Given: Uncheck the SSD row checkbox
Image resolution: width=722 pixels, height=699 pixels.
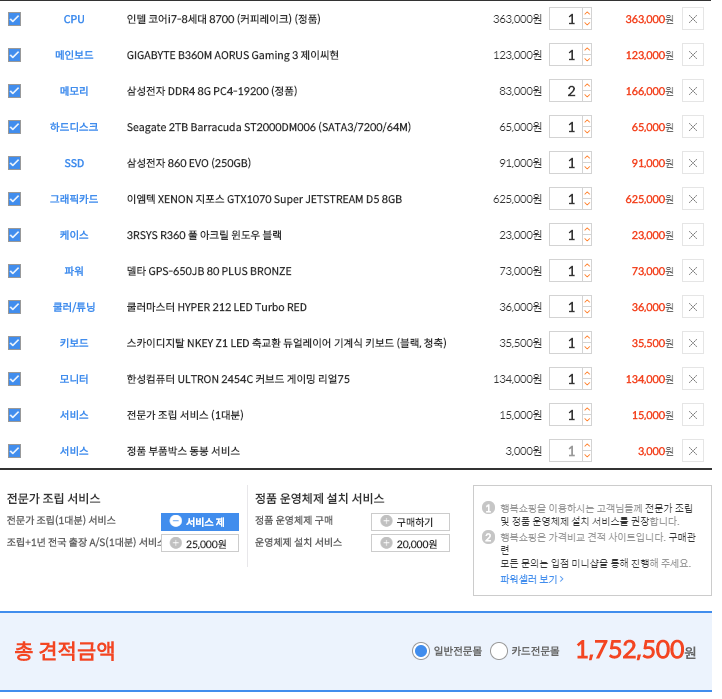Looking at the screenshot, I should tap(14, 163).
